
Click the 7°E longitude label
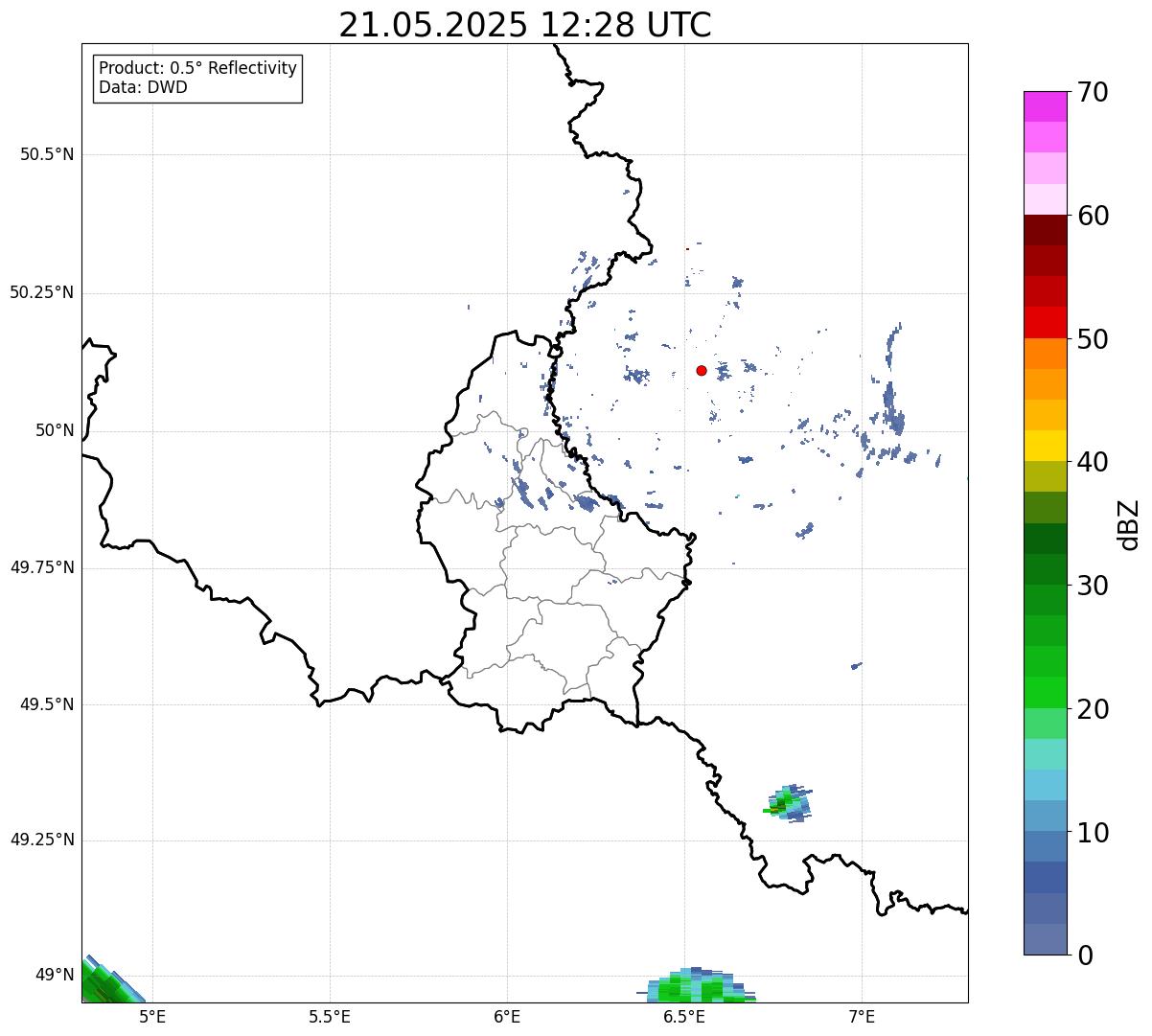click(862, 1017)
